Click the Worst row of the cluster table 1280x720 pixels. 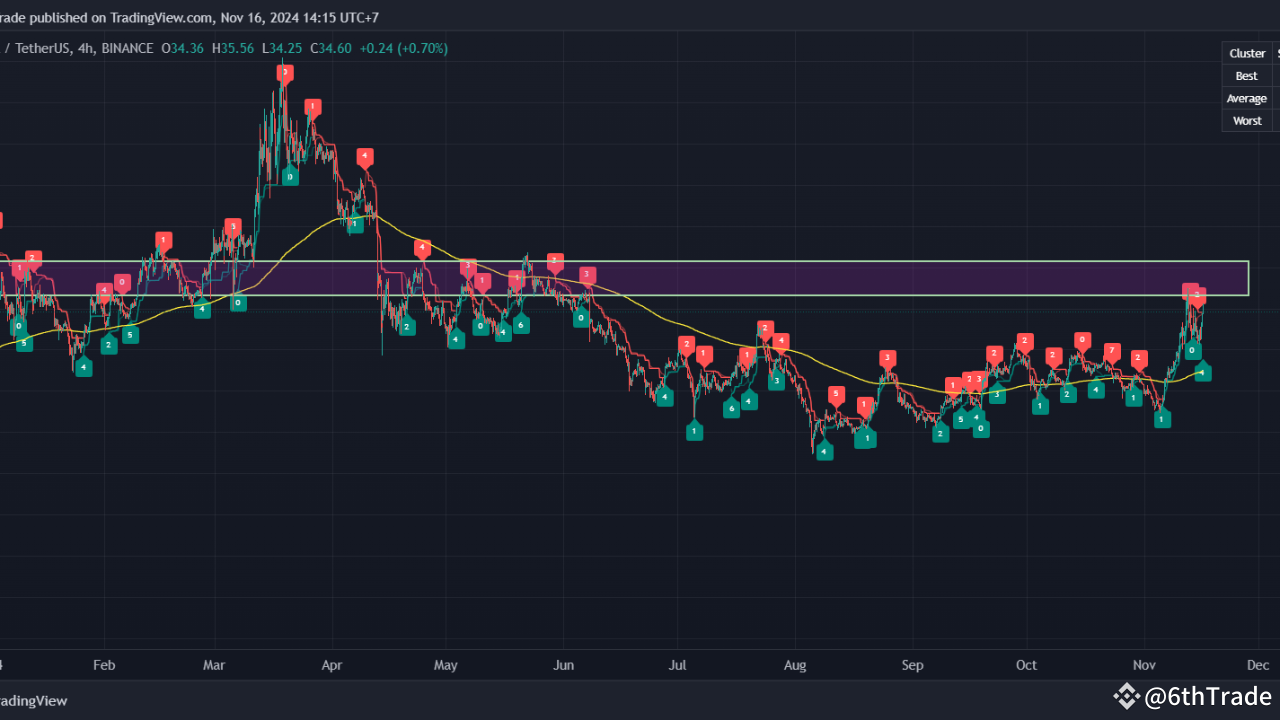1247,120
